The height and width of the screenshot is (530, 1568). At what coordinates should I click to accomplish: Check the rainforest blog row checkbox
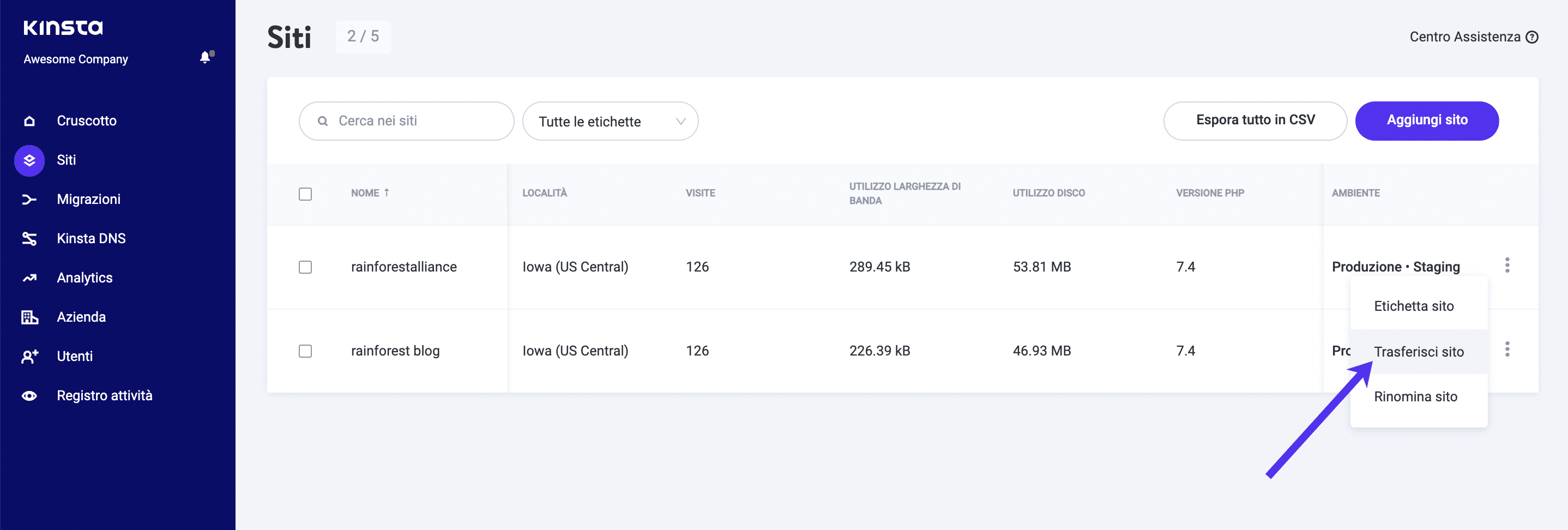305,351
